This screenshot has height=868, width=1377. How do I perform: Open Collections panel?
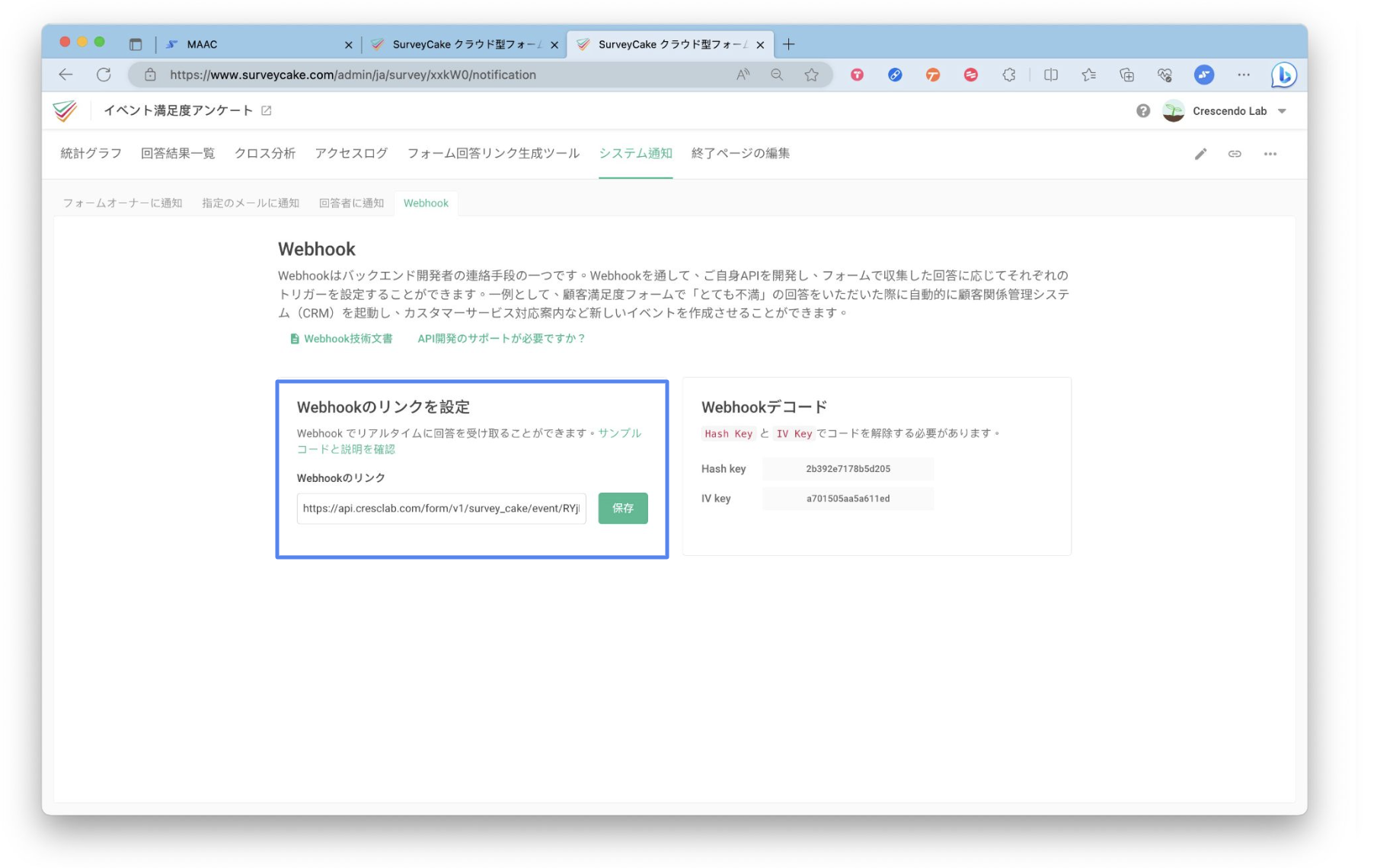click(x=1127, y=75)
